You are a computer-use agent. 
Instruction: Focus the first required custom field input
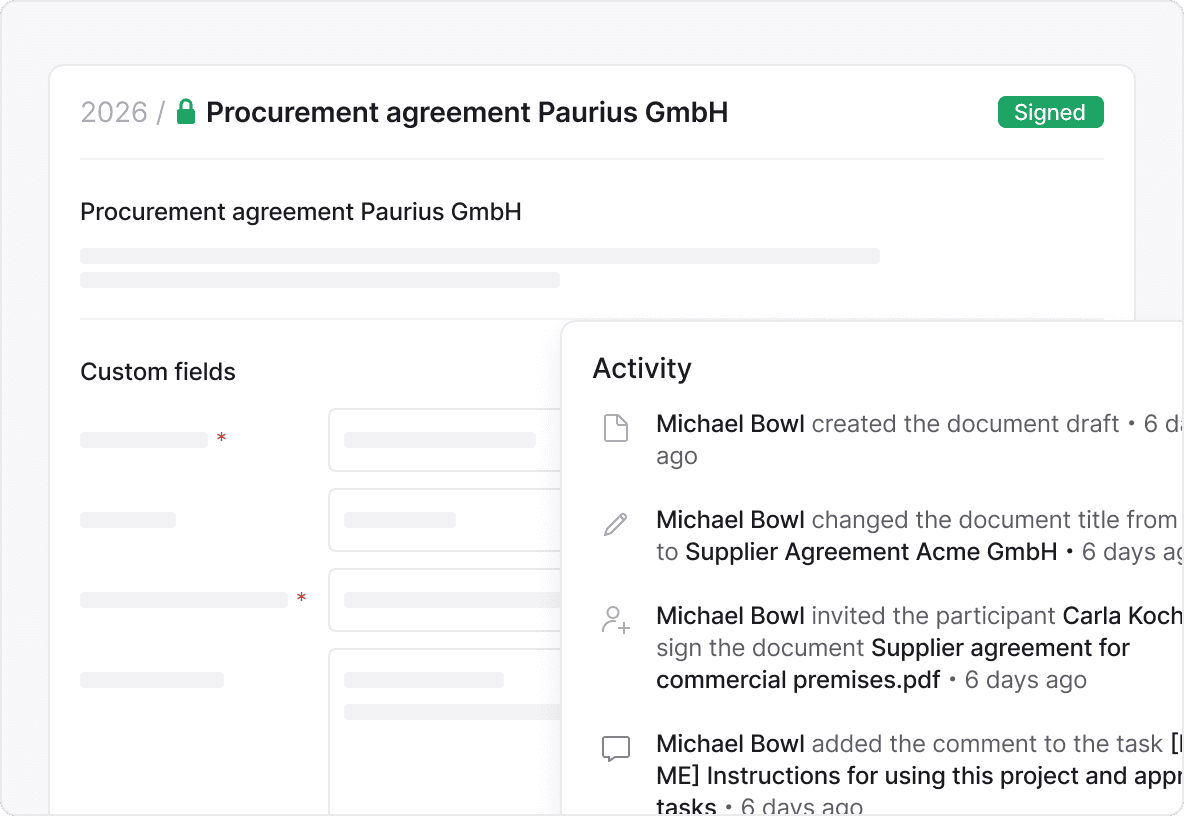pyautogui.click(x=444, y=440)
